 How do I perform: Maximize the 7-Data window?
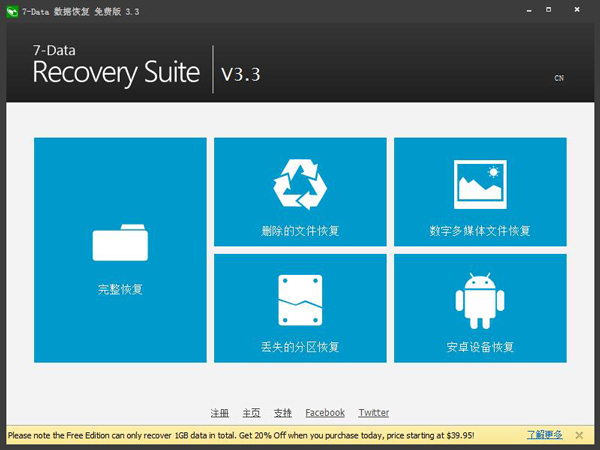pos(549,10)
